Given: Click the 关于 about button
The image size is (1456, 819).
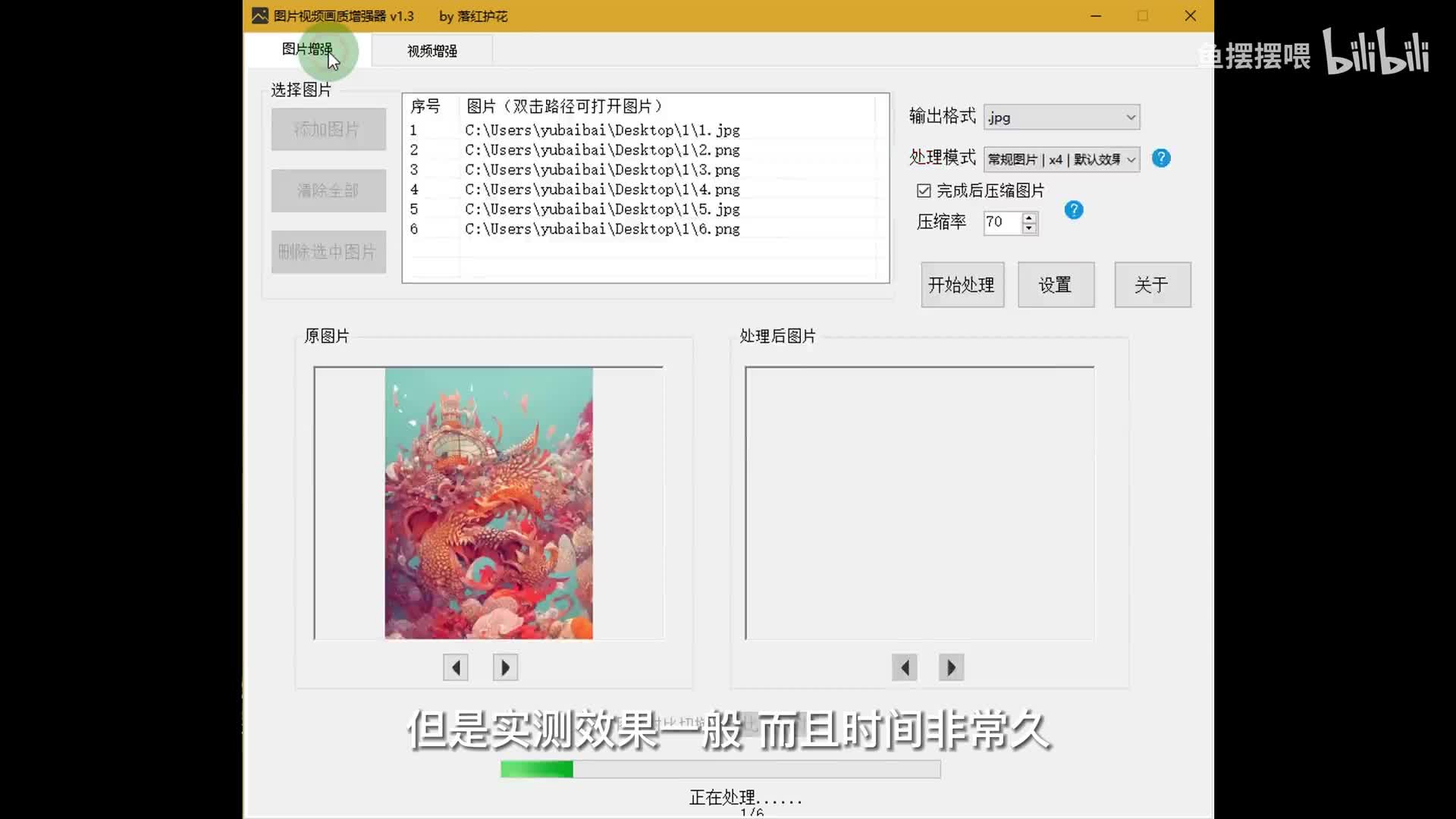Looking at the screenshot, I should (1151, 285).
